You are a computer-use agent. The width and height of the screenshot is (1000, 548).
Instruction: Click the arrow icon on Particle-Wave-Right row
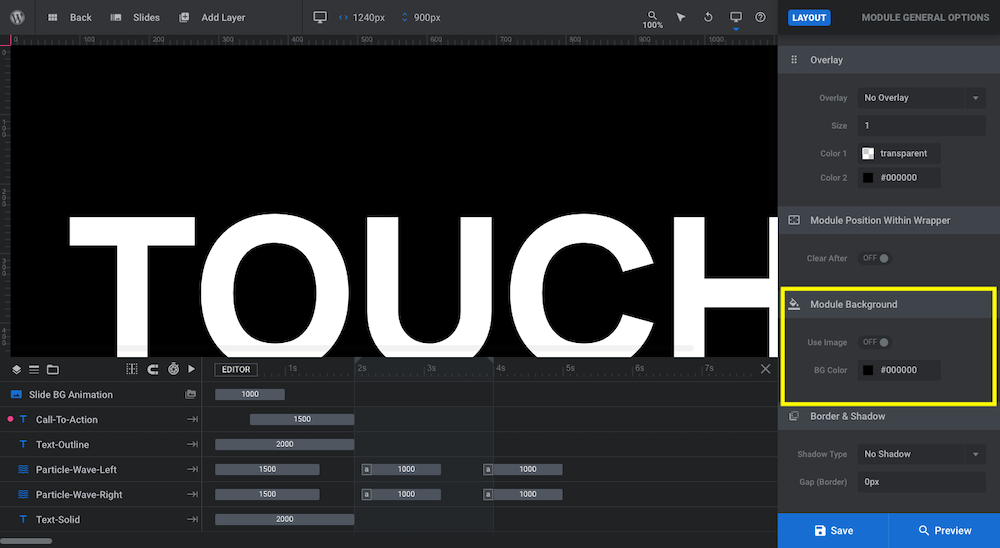point(192,494)
